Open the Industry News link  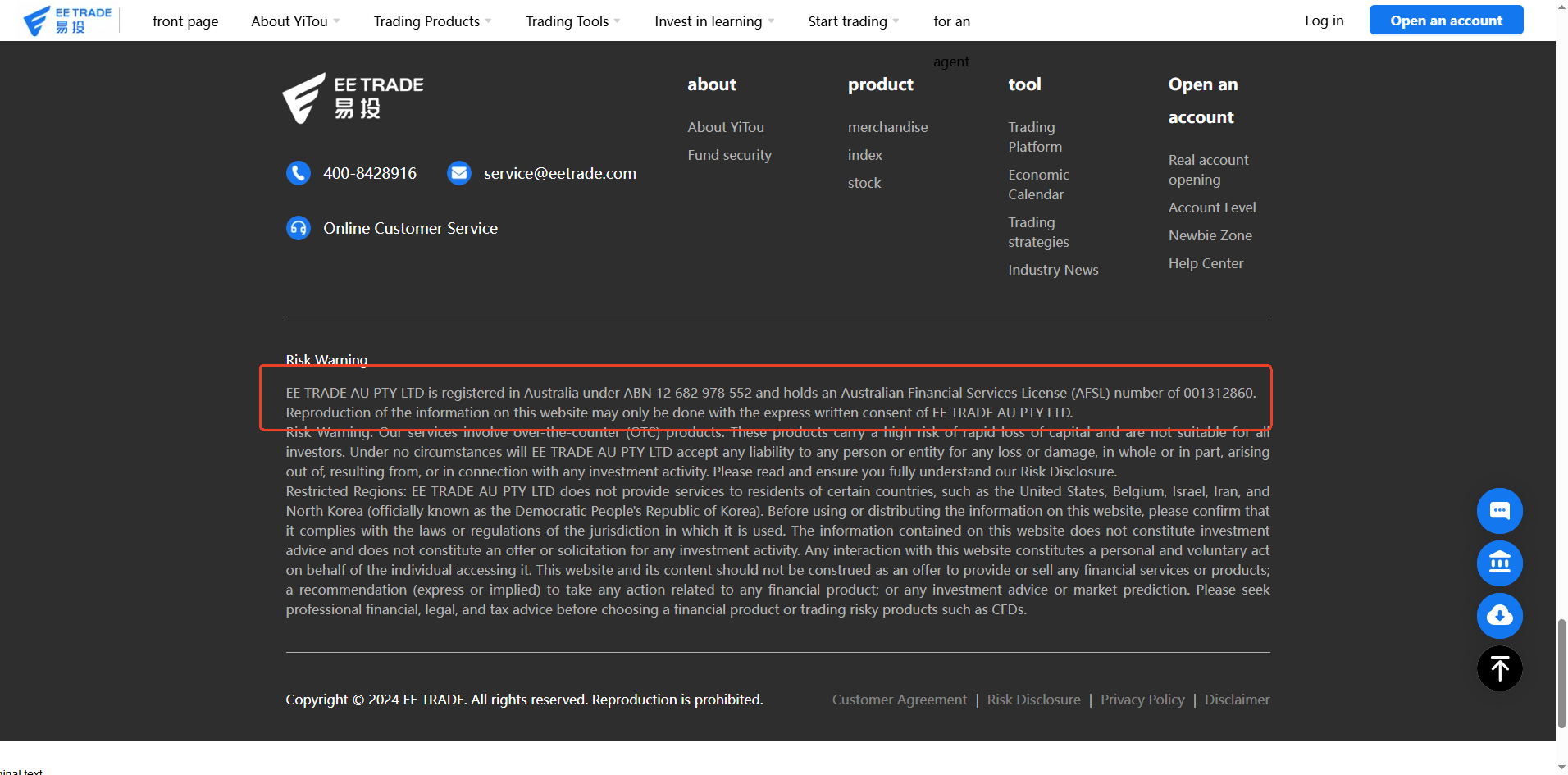(1053, 270)
